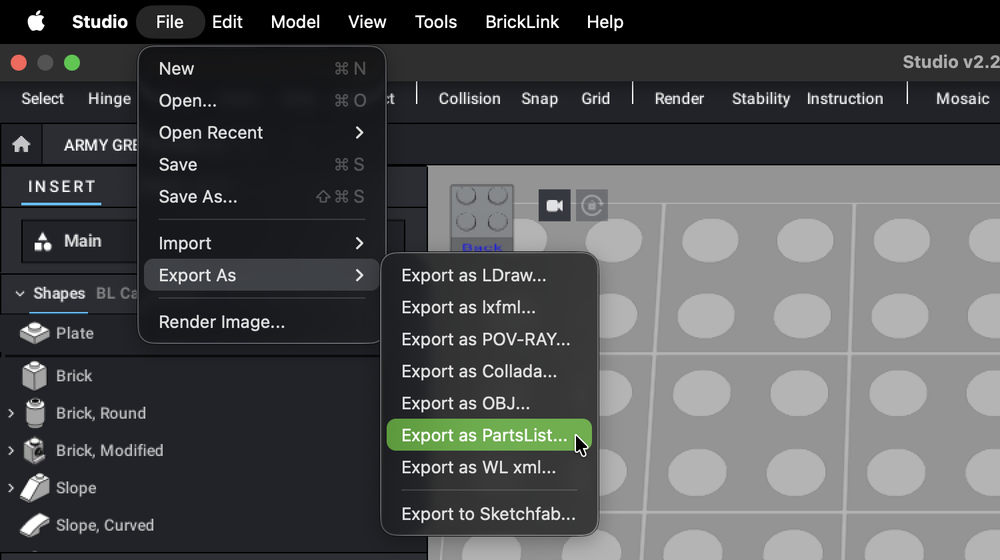Screen dimensions: 1000x560
Task: Choose Open... from File menu
Action: 261,100
